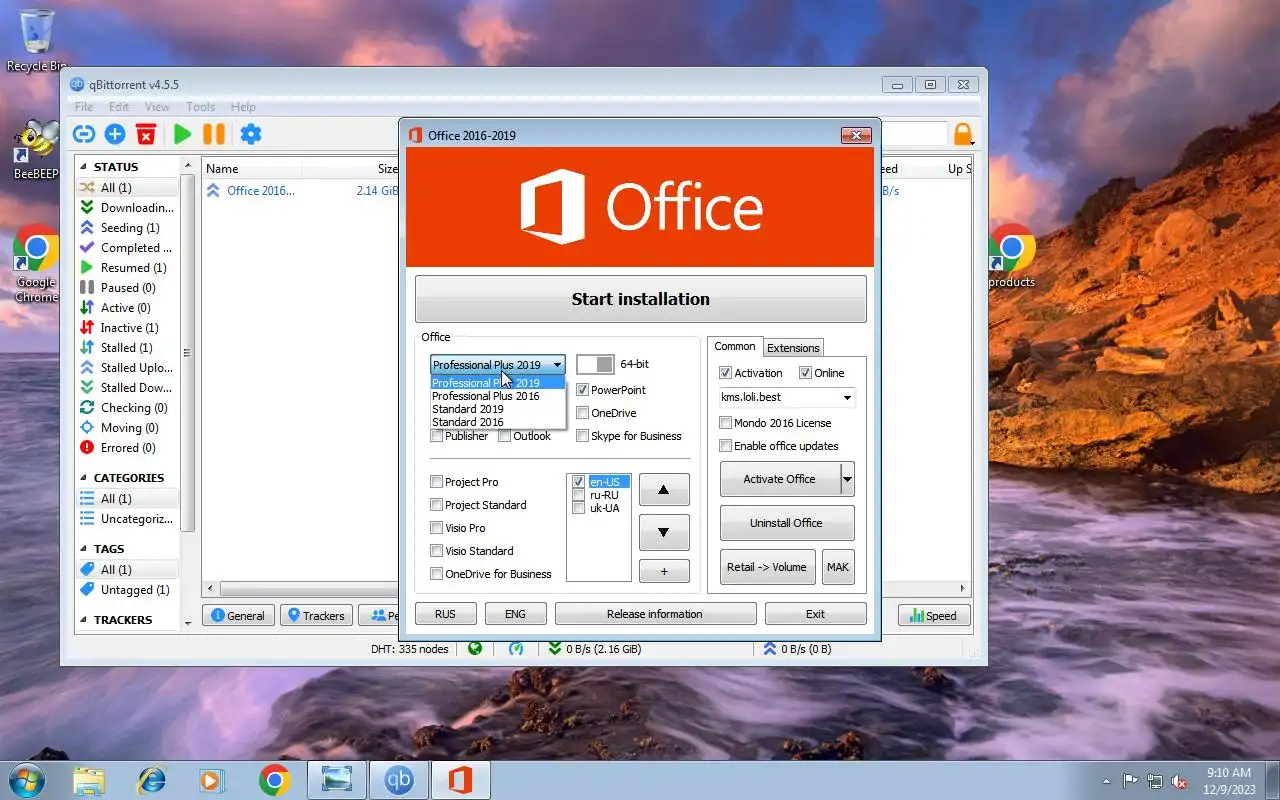Click the MAK button
This screenshot has width=1280, height=800.
(838, 567)
